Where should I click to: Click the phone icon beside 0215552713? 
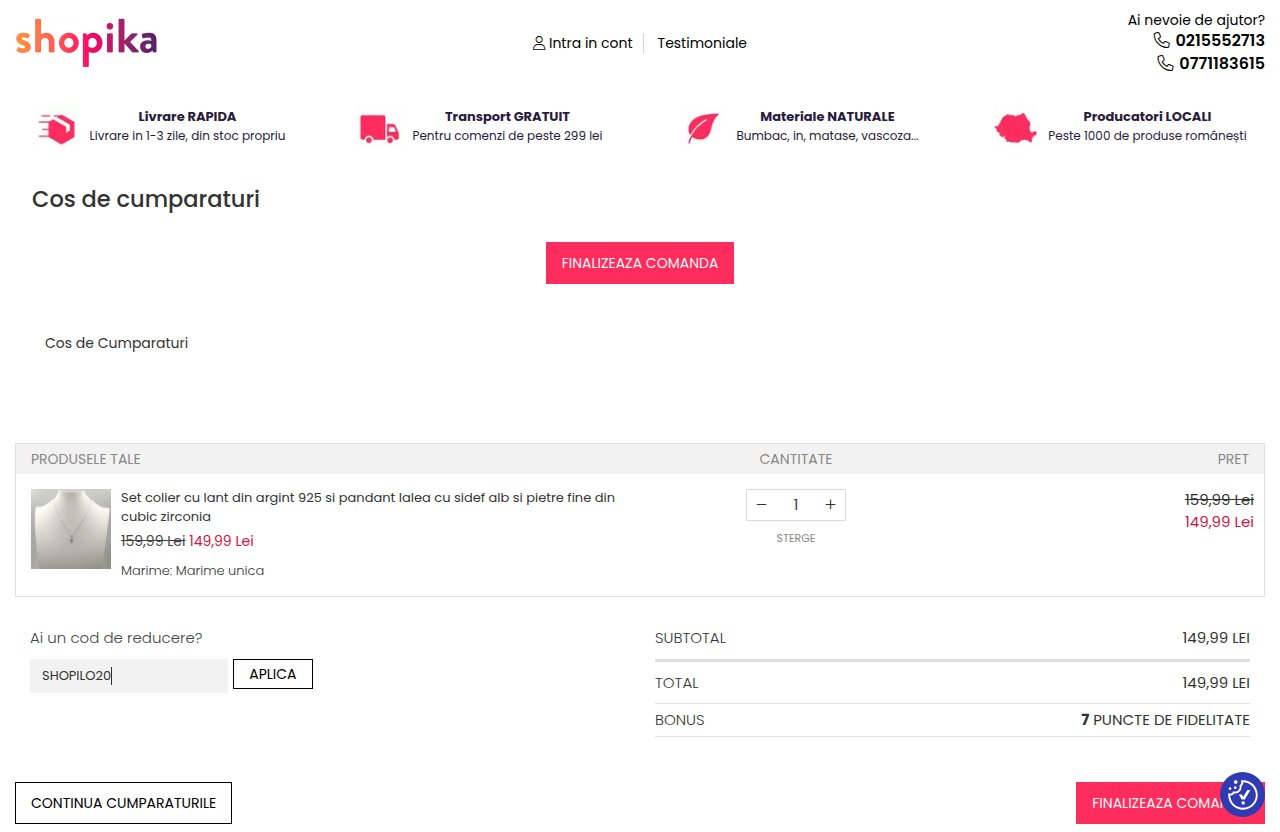tap(1162, 41)
